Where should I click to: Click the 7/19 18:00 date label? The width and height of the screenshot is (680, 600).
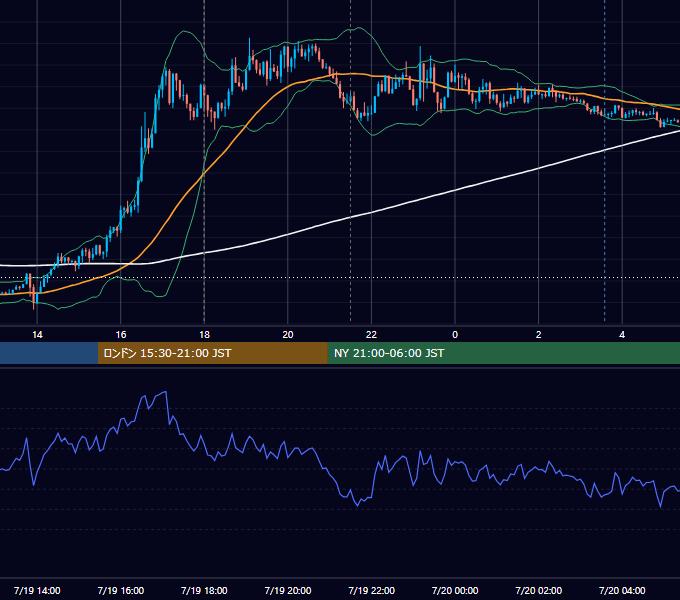pos(204,590)
